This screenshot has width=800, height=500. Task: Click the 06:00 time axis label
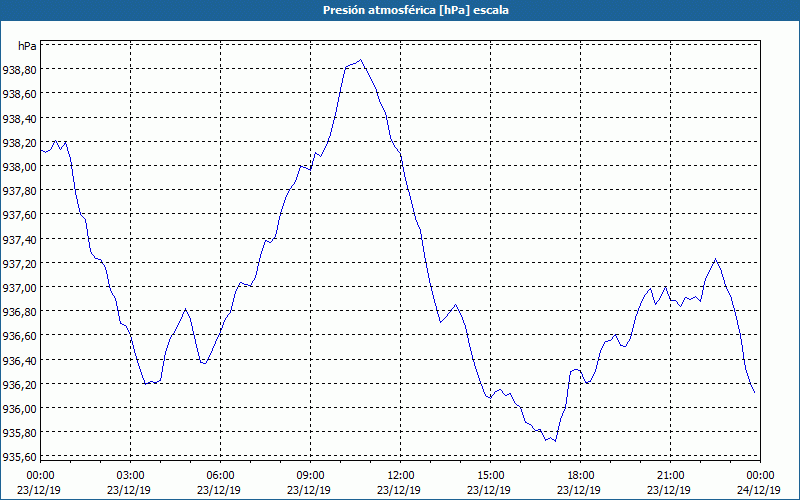point(220,476)
